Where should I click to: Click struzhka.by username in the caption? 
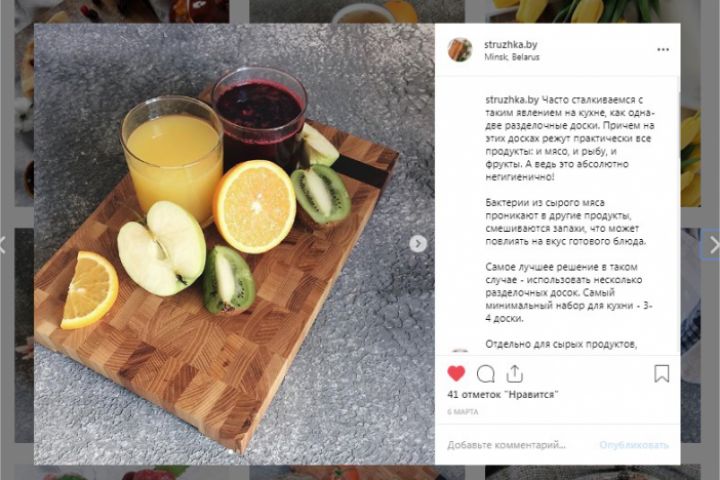pos(512,100)
